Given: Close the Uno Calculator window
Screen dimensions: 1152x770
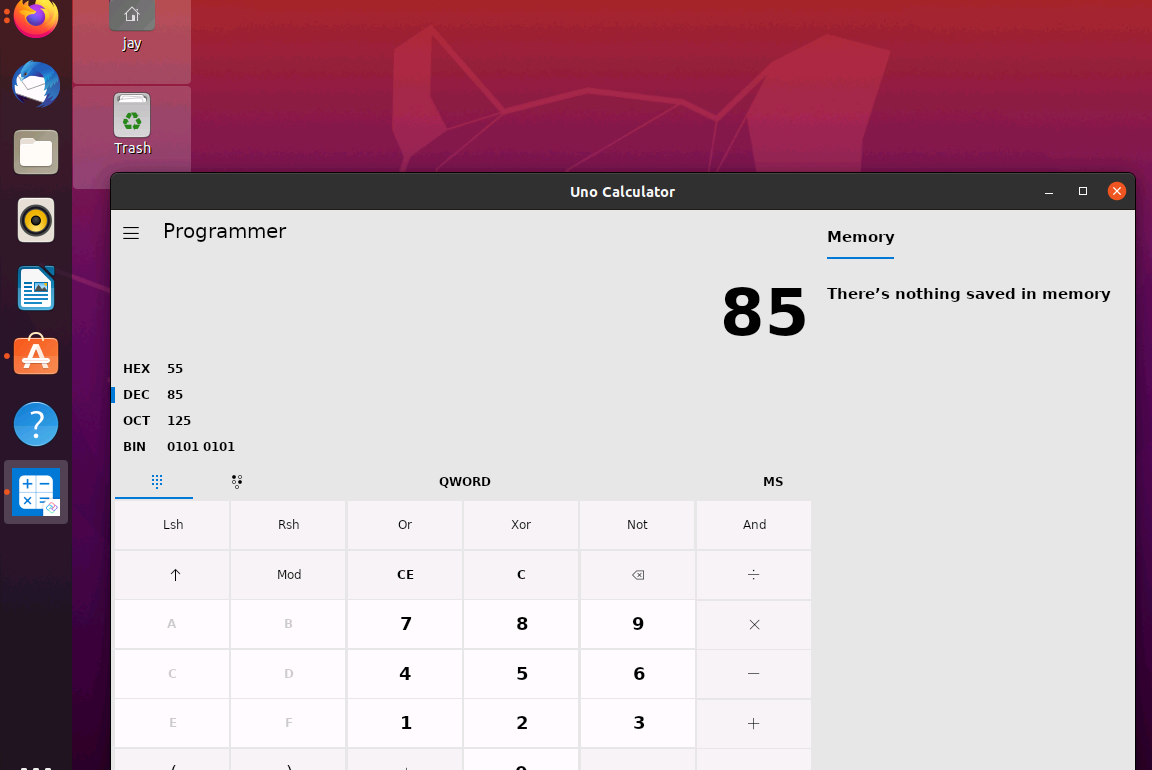Looking at the screenshot, I should coord(1117,191).
